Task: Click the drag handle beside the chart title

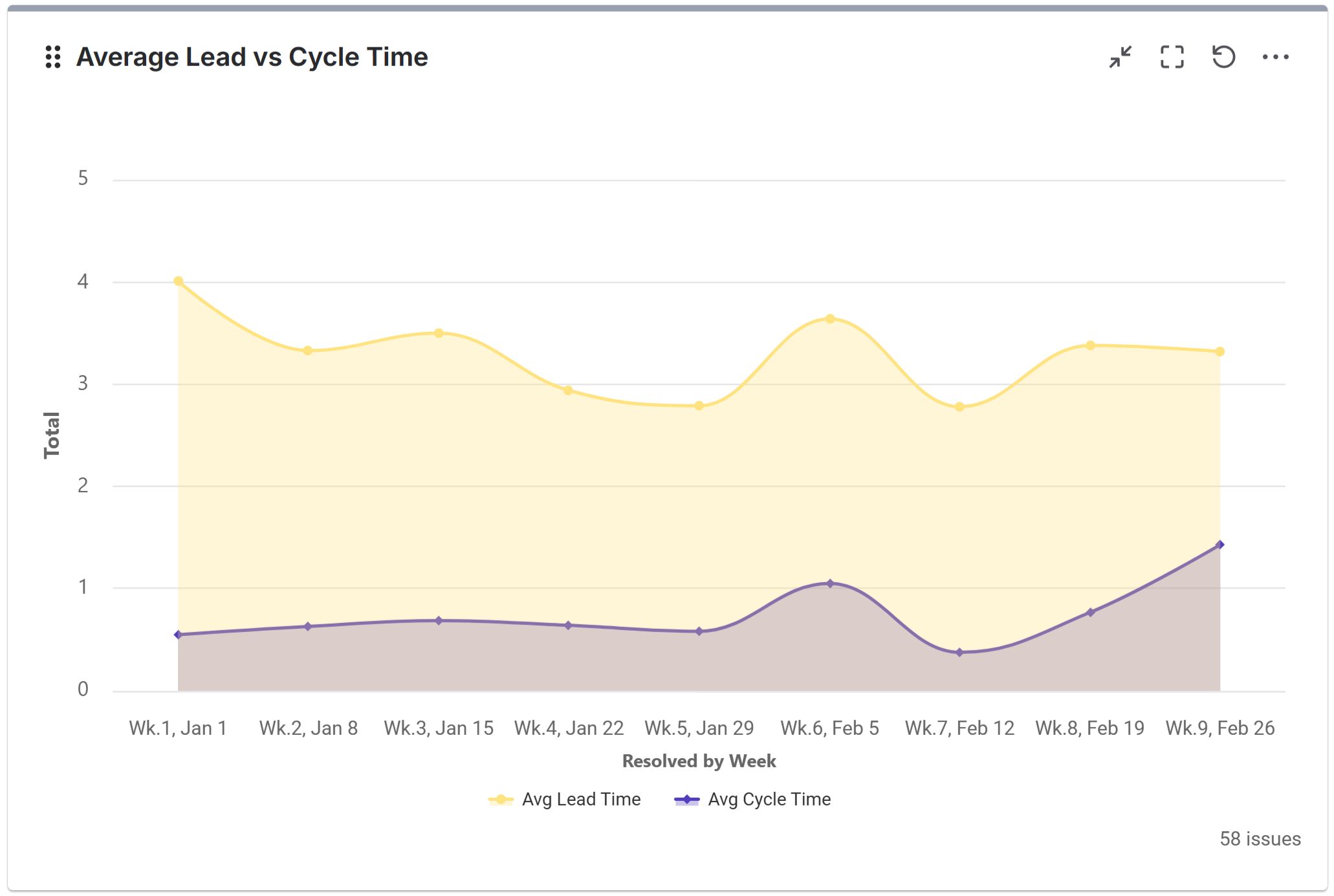Action: pos(54,57)
